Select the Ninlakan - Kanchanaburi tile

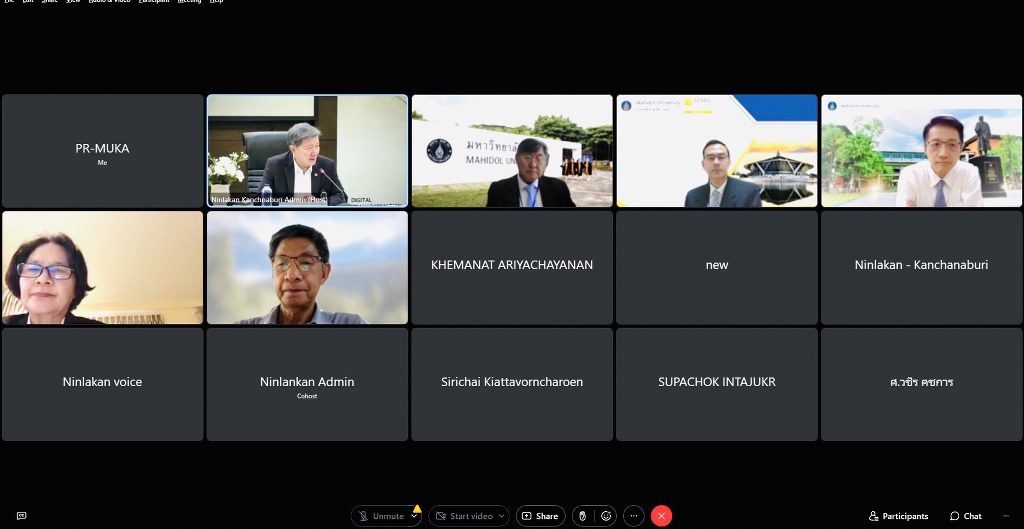921,268
